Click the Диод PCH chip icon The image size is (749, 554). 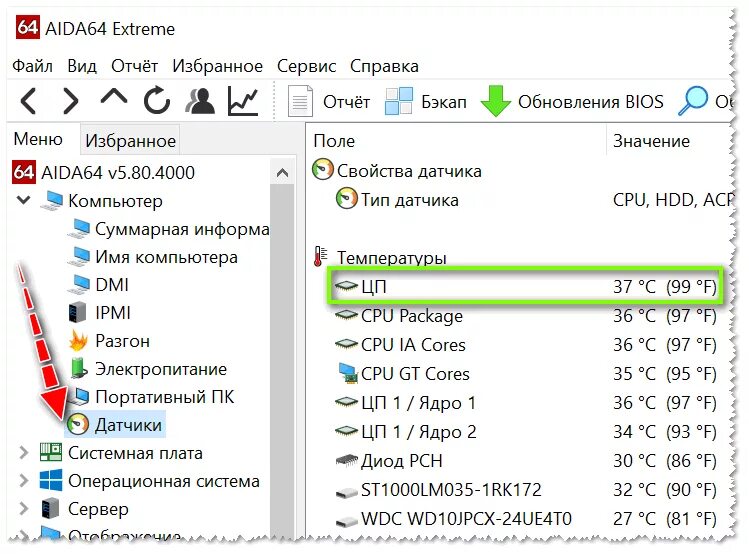click(347, 460)
